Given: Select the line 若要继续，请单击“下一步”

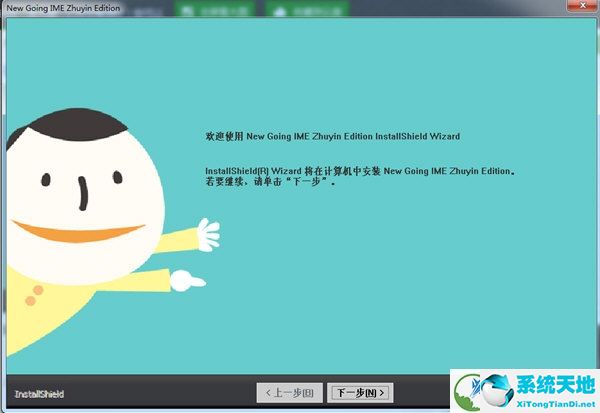Looking at the screenshot, I should (x=271, y=181).
